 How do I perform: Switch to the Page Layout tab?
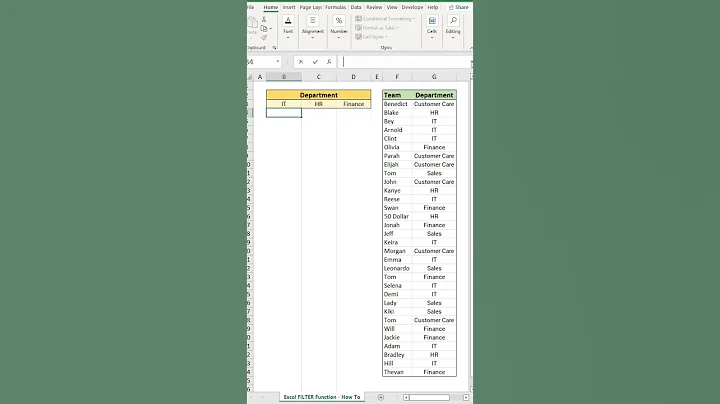(311, 7)
